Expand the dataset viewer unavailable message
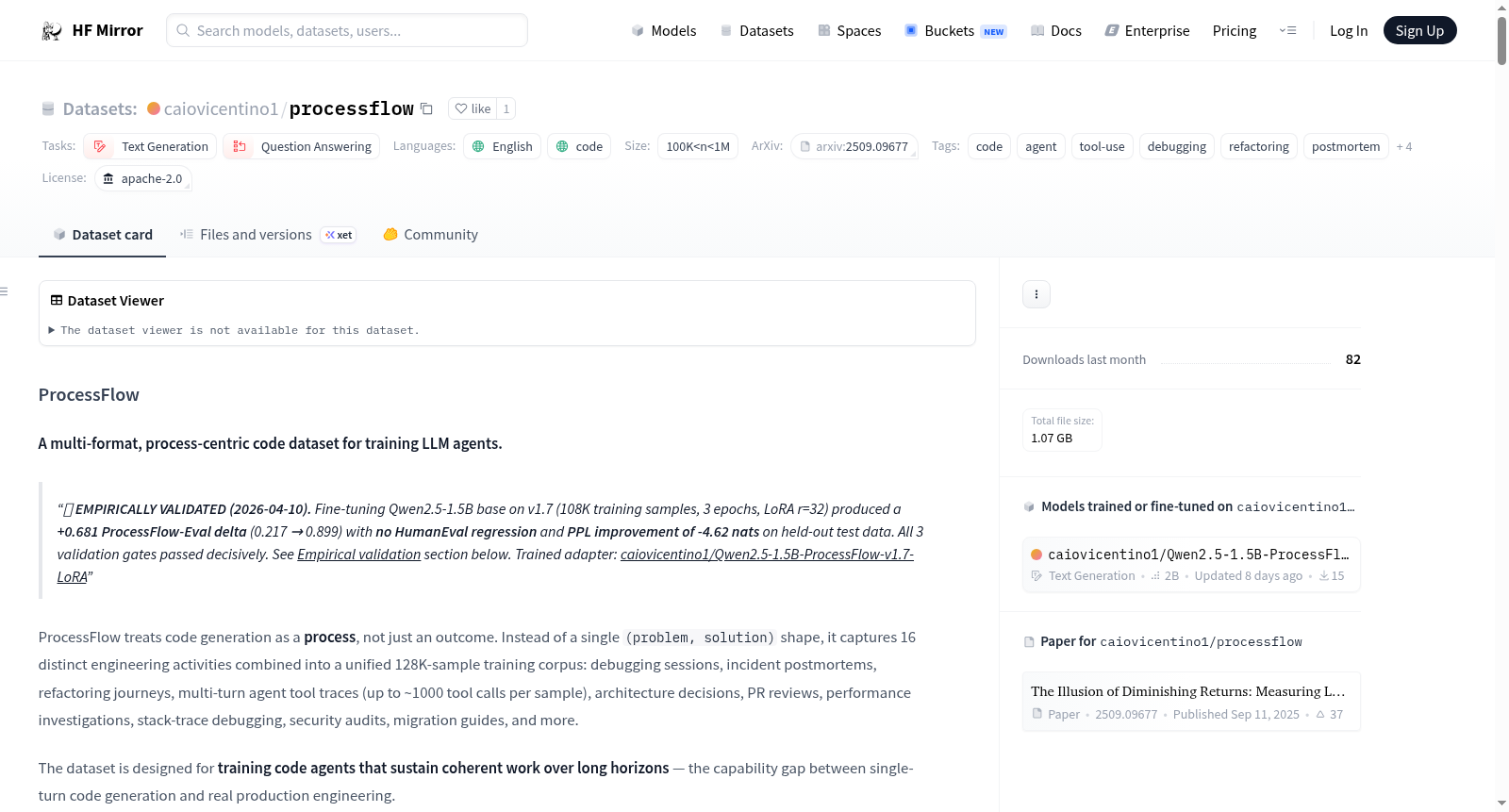Viewport: 1509px width, 812px height. (x=234, y=330)
